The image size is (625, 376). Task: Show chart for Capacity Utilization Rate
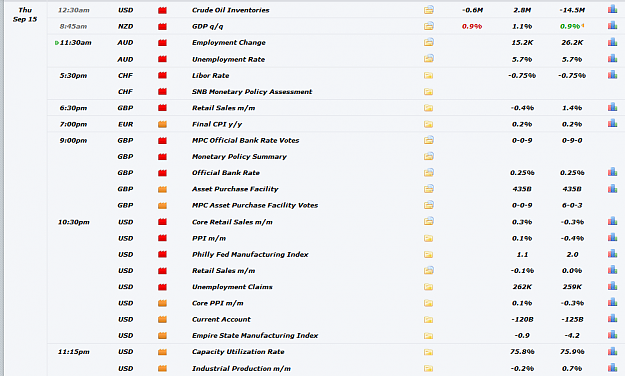pyautogui.click(x=612, y=351)
